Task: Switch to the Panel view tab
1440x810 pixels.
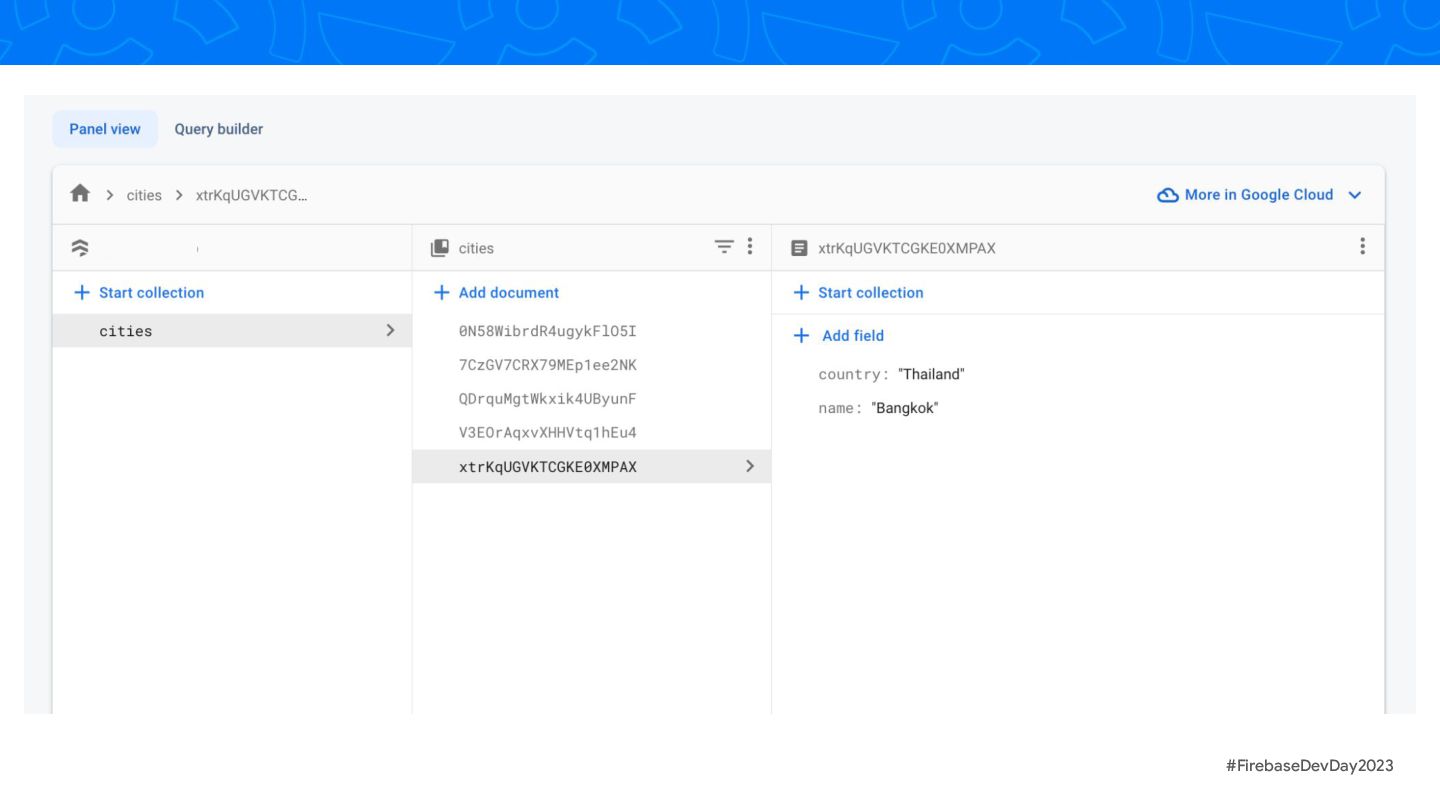Action: click(105, 129)
